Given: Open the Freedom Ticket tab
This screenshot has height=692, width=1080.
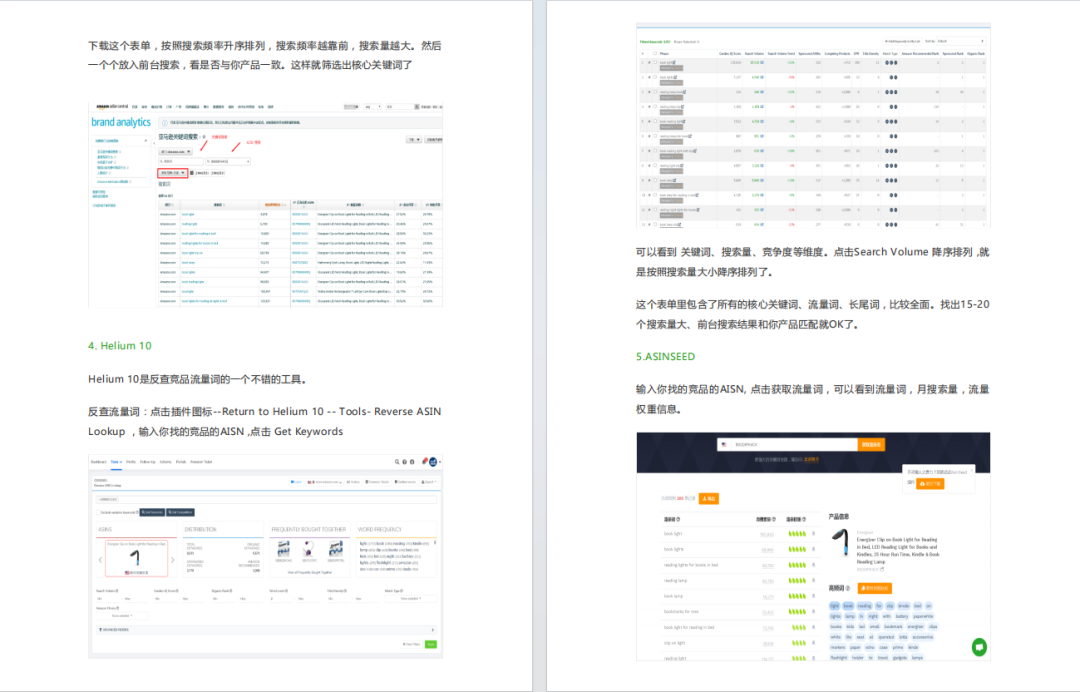Looking at the screenshot, I should pyautogui.click(x=201, y=462).
